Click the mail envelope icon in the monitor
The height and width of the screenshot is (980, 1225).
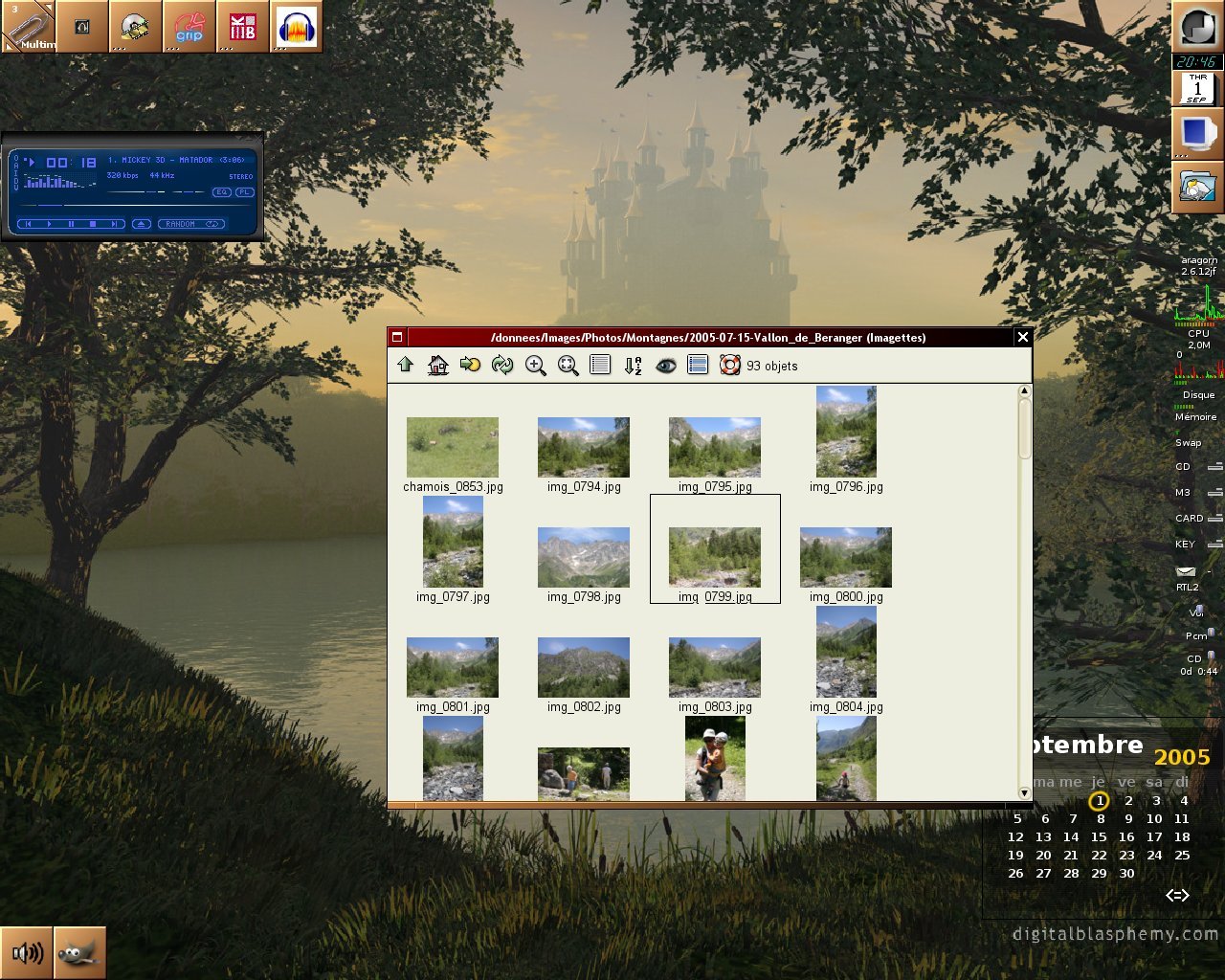point(1186,571)
